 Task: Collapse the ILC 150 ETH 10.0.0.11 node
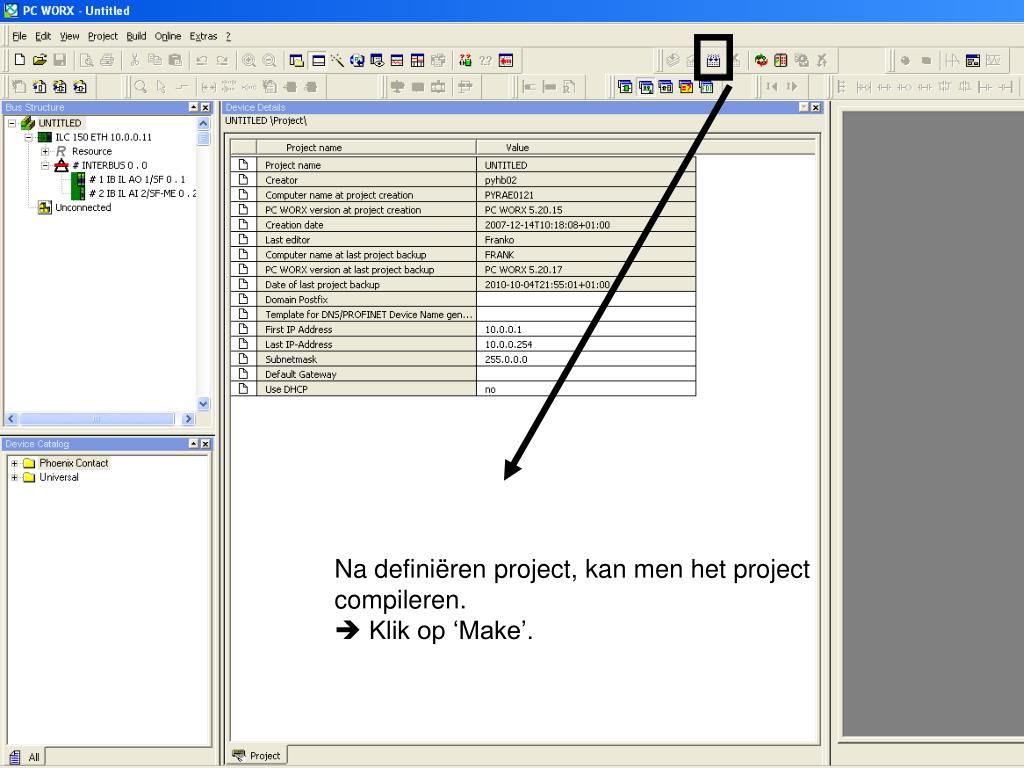(29, 137)
